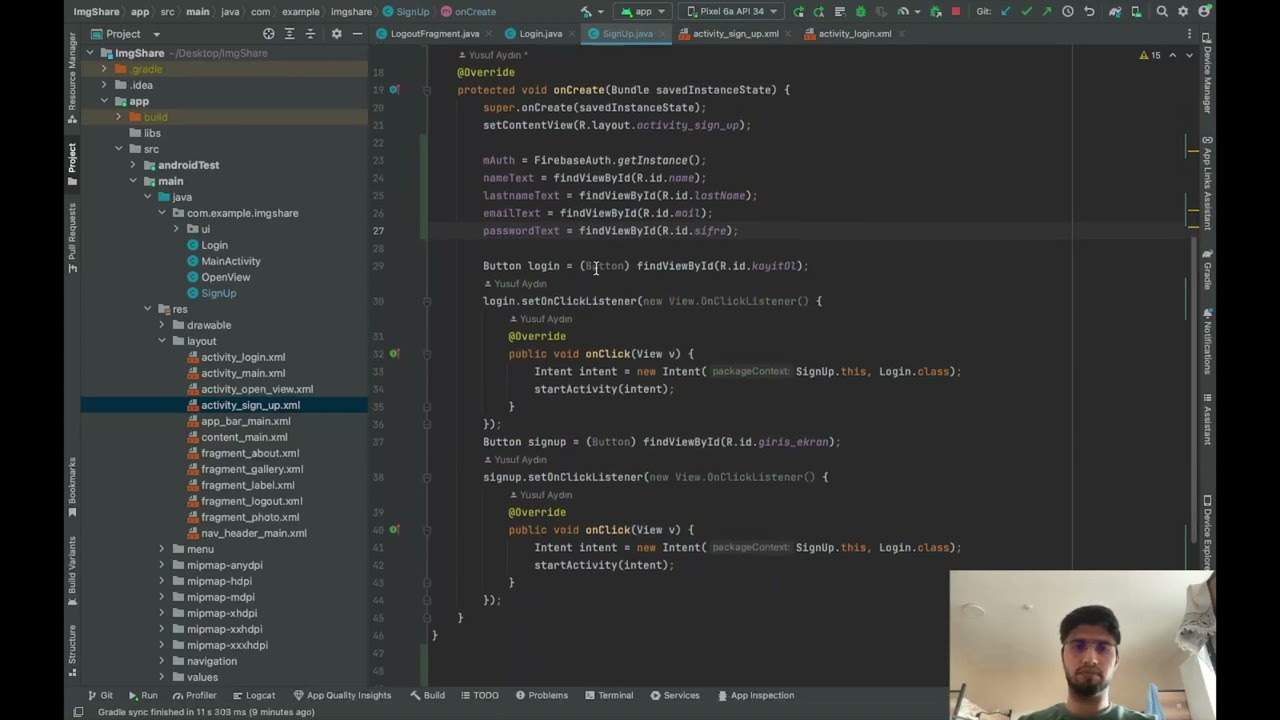Screen dimensions: 1280x720
Task: Switch to LogoutFragment.java tab
Action: pyautogui.click(x=428, y=34)
